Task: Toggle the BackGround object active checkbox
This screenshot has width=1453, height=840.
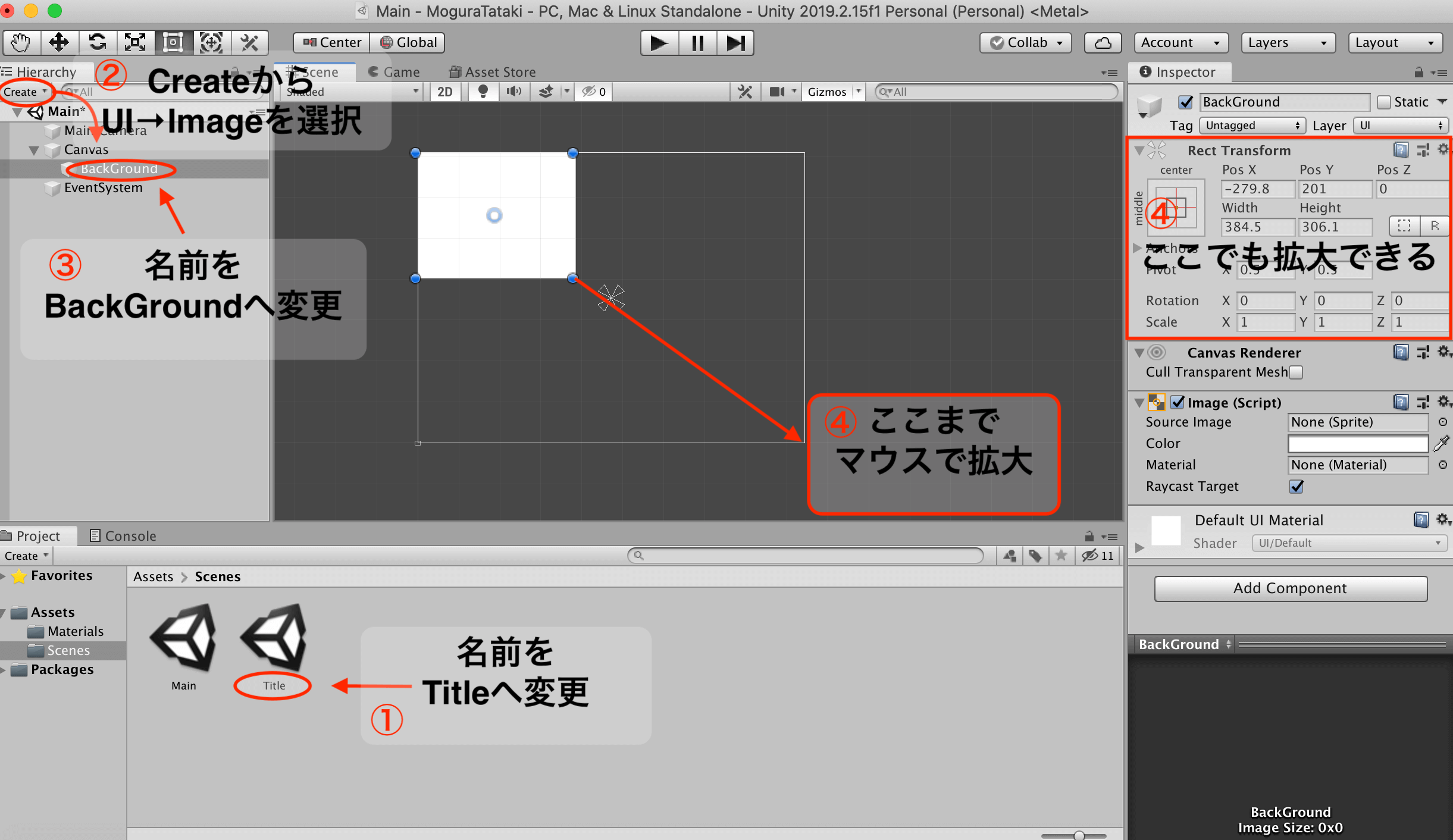Action: coord(1185,102)
